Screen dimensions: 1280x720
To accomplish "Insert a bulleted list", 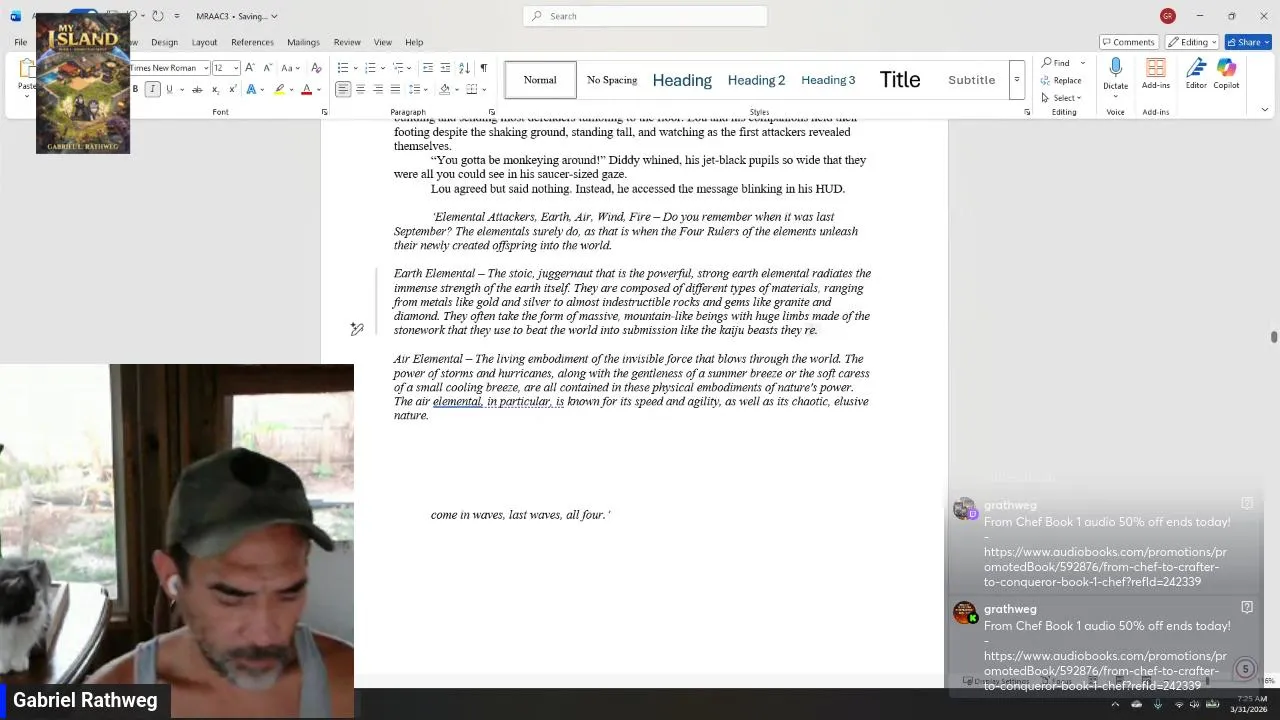I will click(x=342, y=68).
